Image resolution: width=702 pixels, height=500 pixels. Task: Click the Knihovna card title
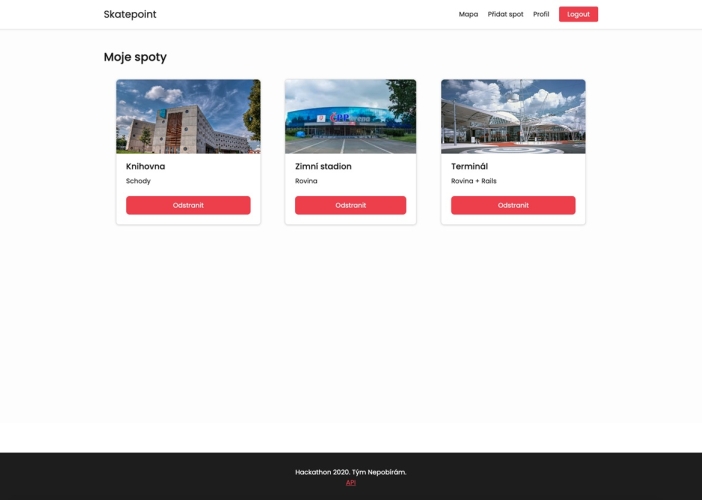coord(146,167)
